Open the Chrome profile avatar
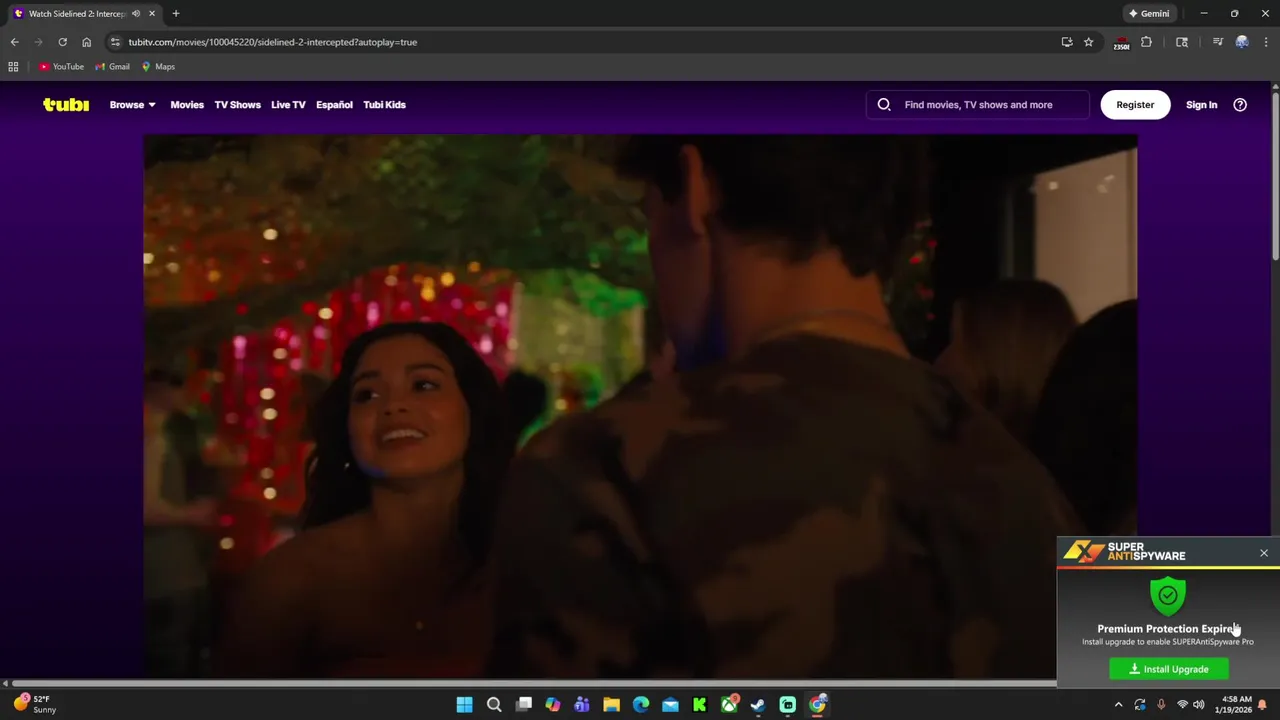 point(1242,42)
